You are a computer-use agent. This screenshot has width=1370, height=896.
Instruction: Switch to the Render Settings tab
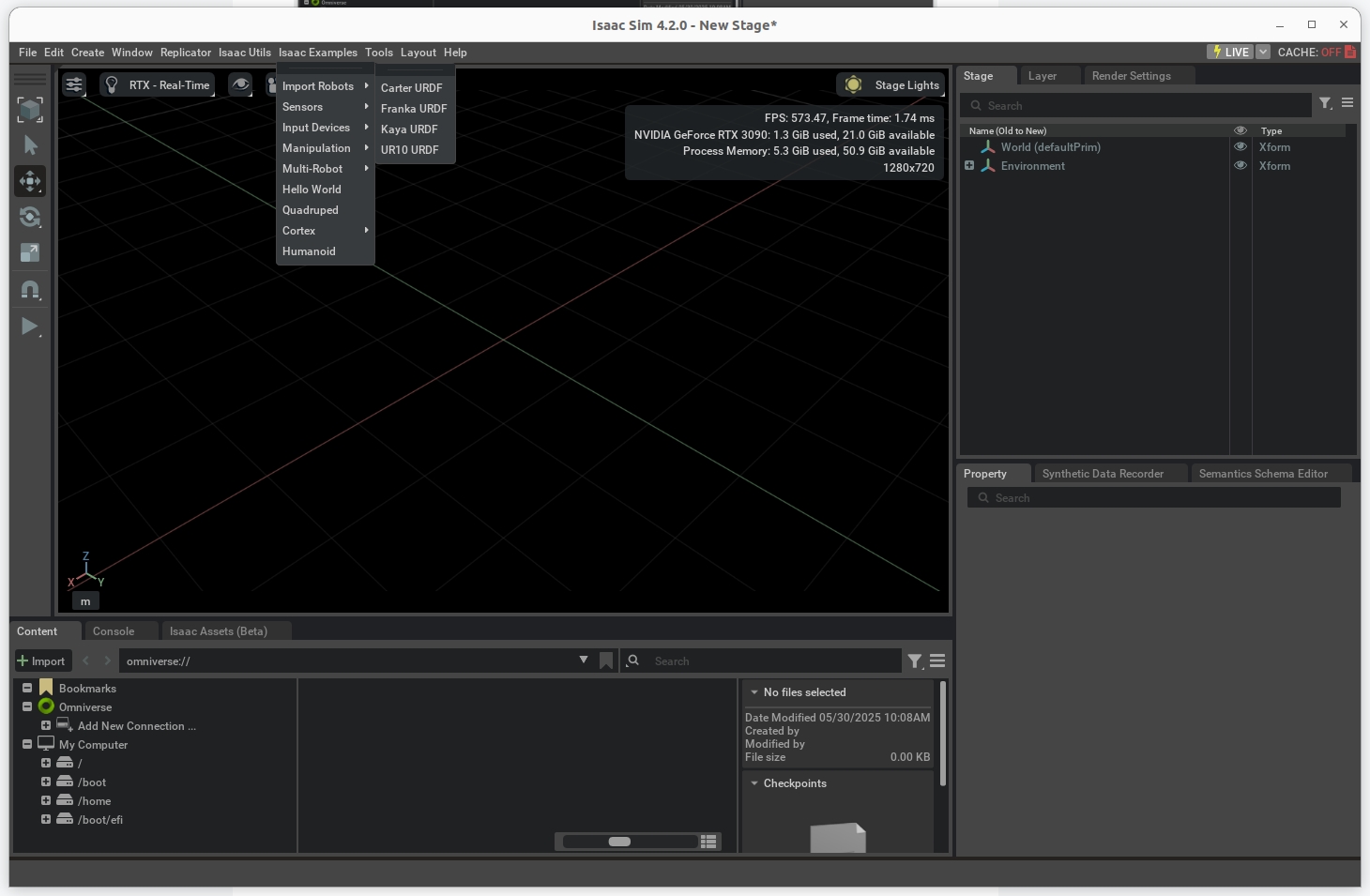(1132, 76)
